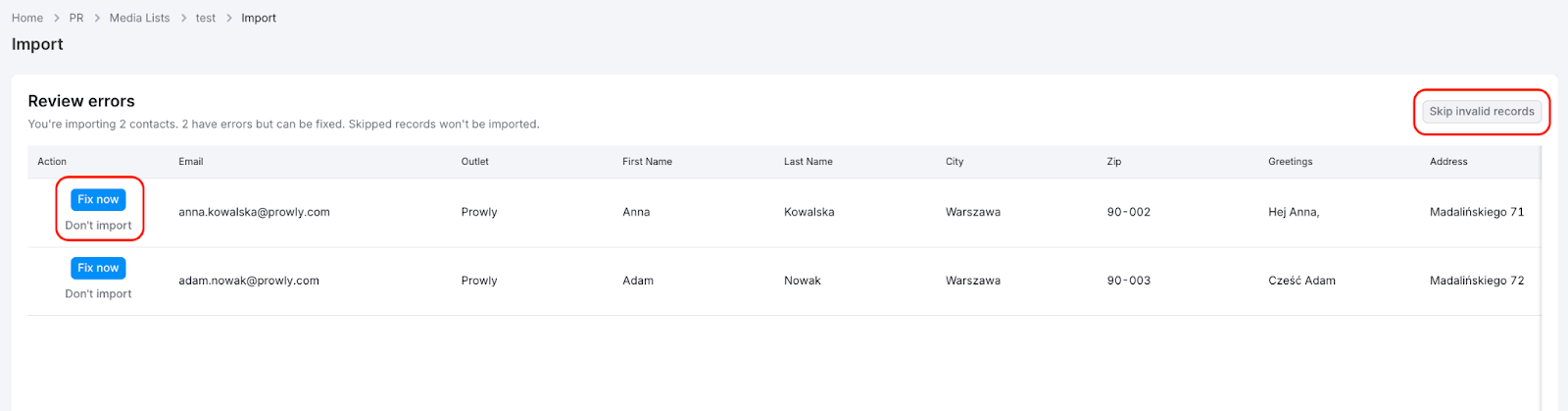Click the Action column header
Image resolution: width=1568 pixels, height=411 pixels.
pyautogui.click(x=52, y=162)
